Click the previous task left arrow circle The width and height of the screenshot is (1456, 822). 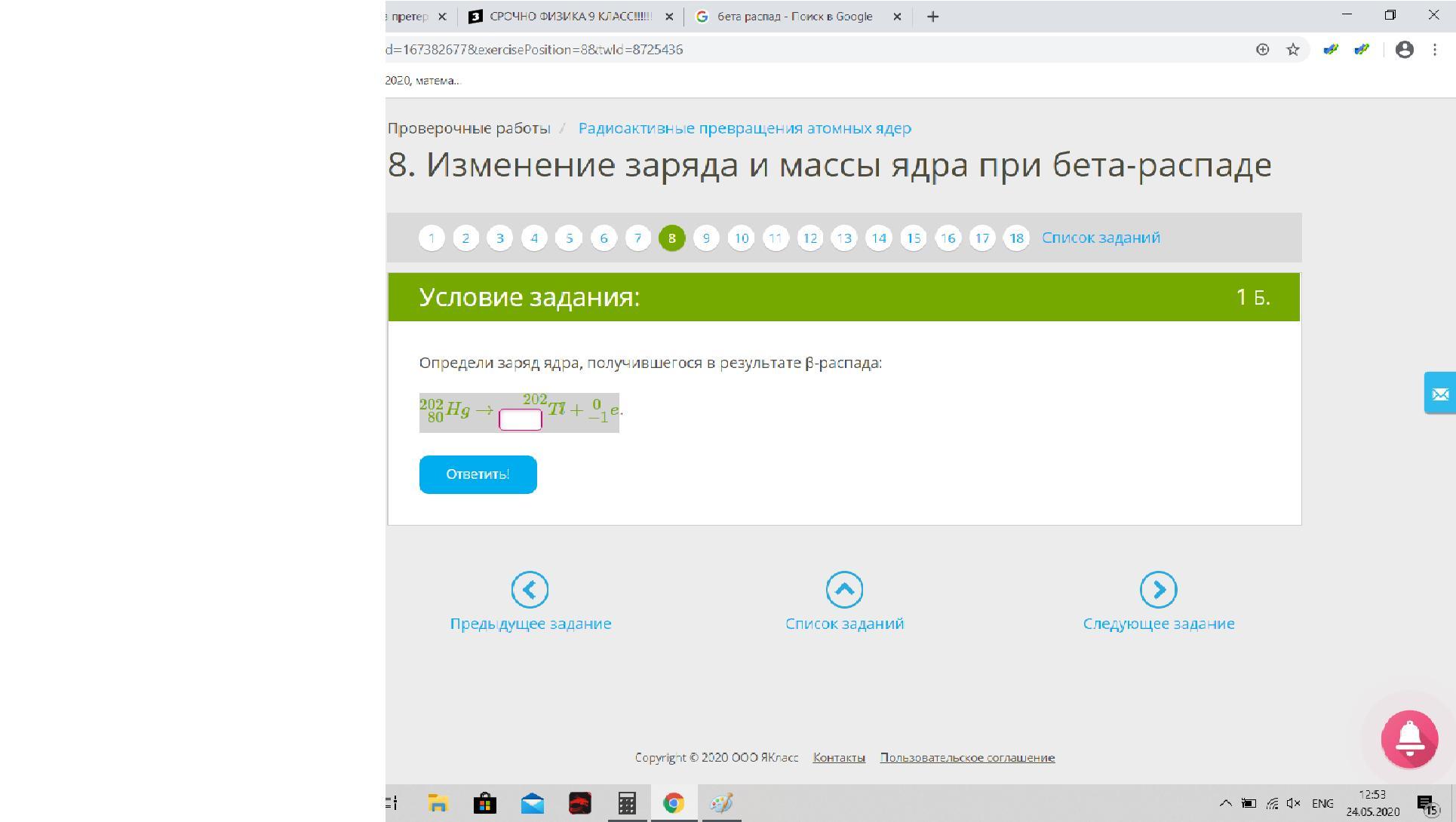point(530,590)
